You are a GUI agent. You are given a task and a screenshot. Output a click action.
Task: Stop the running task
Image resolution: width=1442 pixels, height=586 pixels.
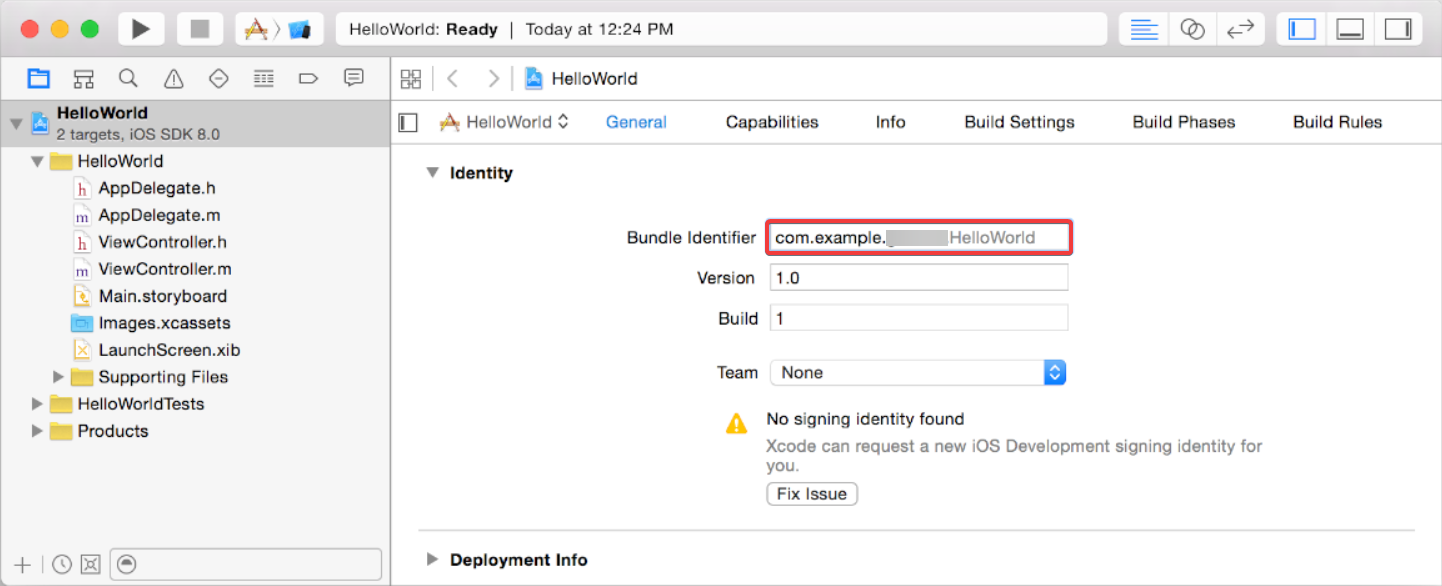200,29
